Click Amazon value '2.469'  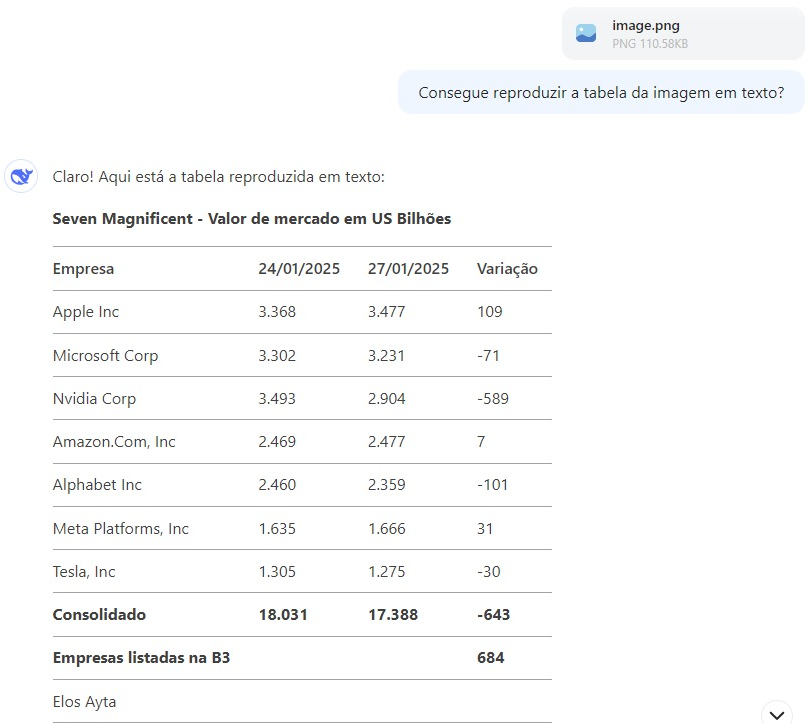(277, 442)
